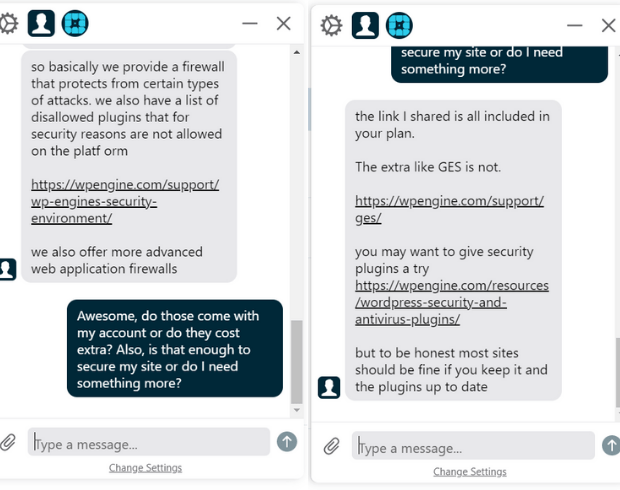Open settings gear in right chat window
This screenshot has width=620, height=490.
[331, 25]
